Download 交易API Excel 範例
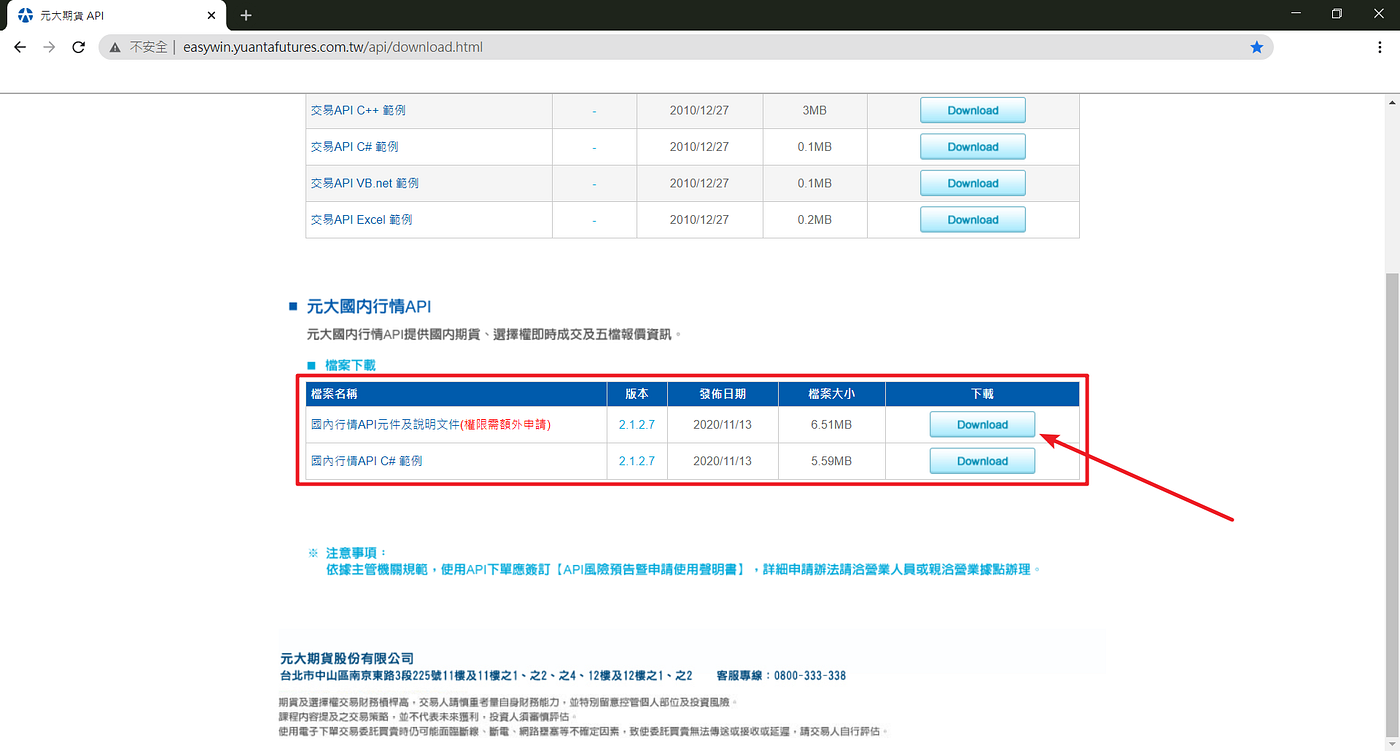 (x=973, y=219)
